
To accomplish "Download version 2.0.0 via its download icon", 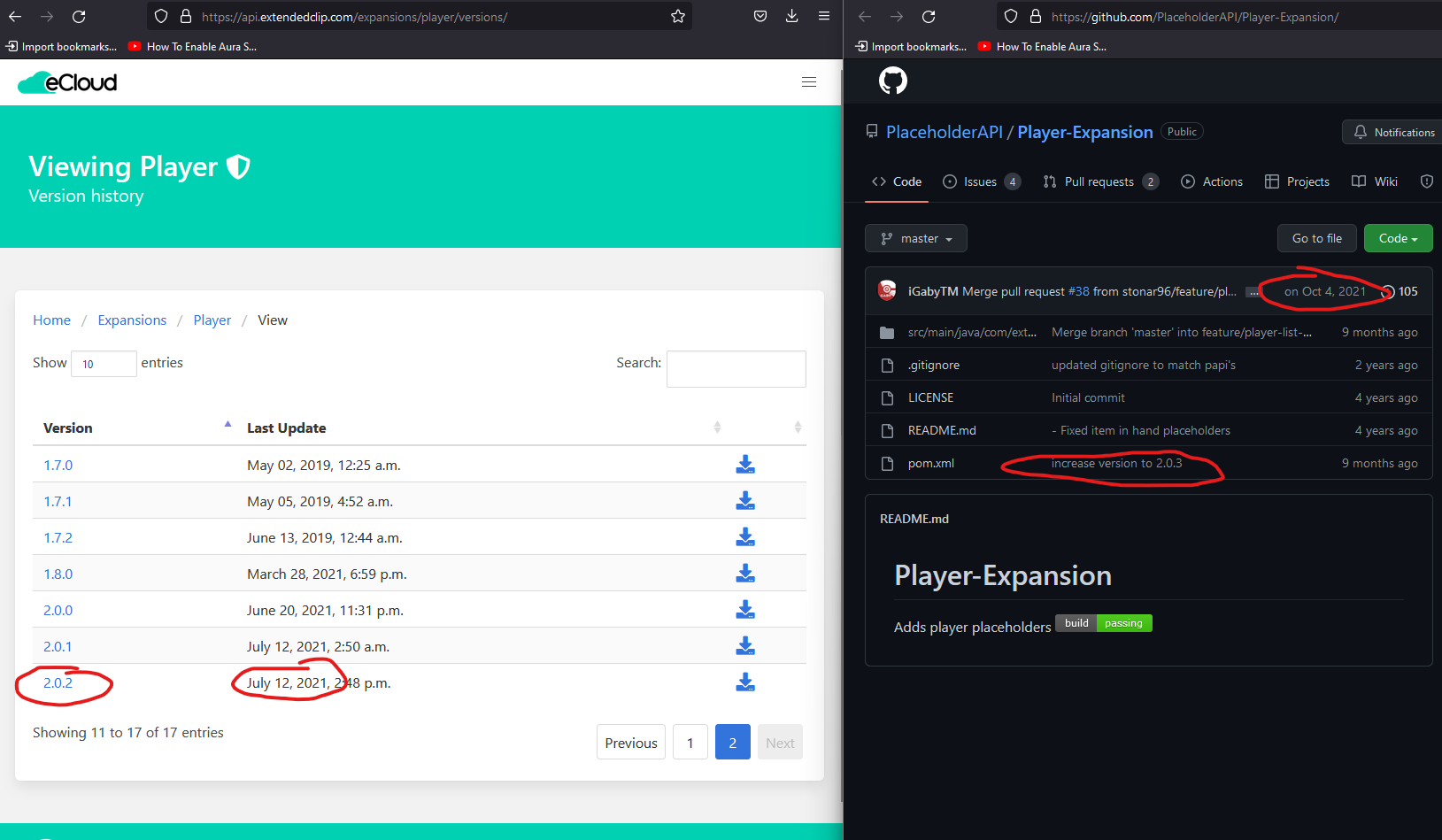I will coord(745,610).
